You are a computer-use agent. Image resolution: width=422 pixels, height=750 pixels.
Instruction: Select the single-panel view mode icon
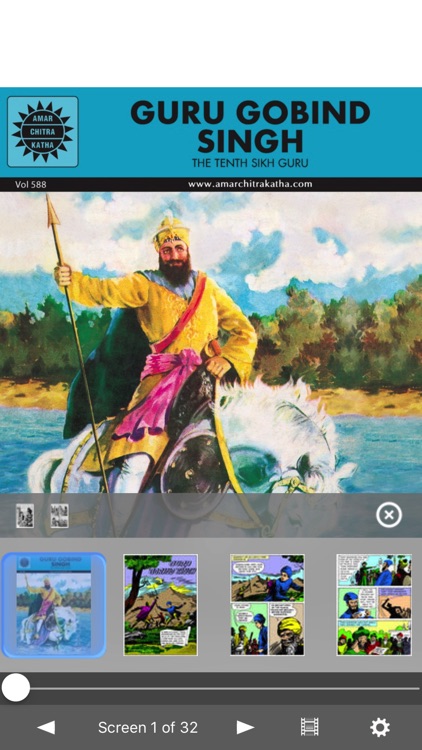tap(25, 516)
